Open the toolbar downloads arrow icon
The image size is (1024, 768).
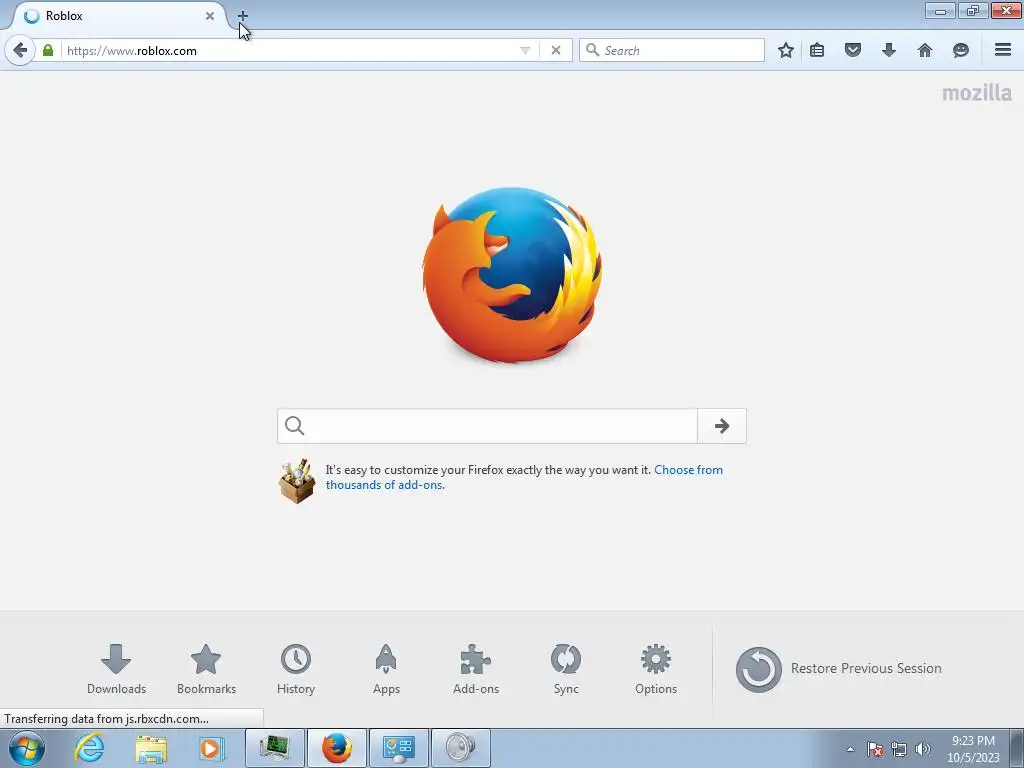pyautogui.click(x=889, y=50)
